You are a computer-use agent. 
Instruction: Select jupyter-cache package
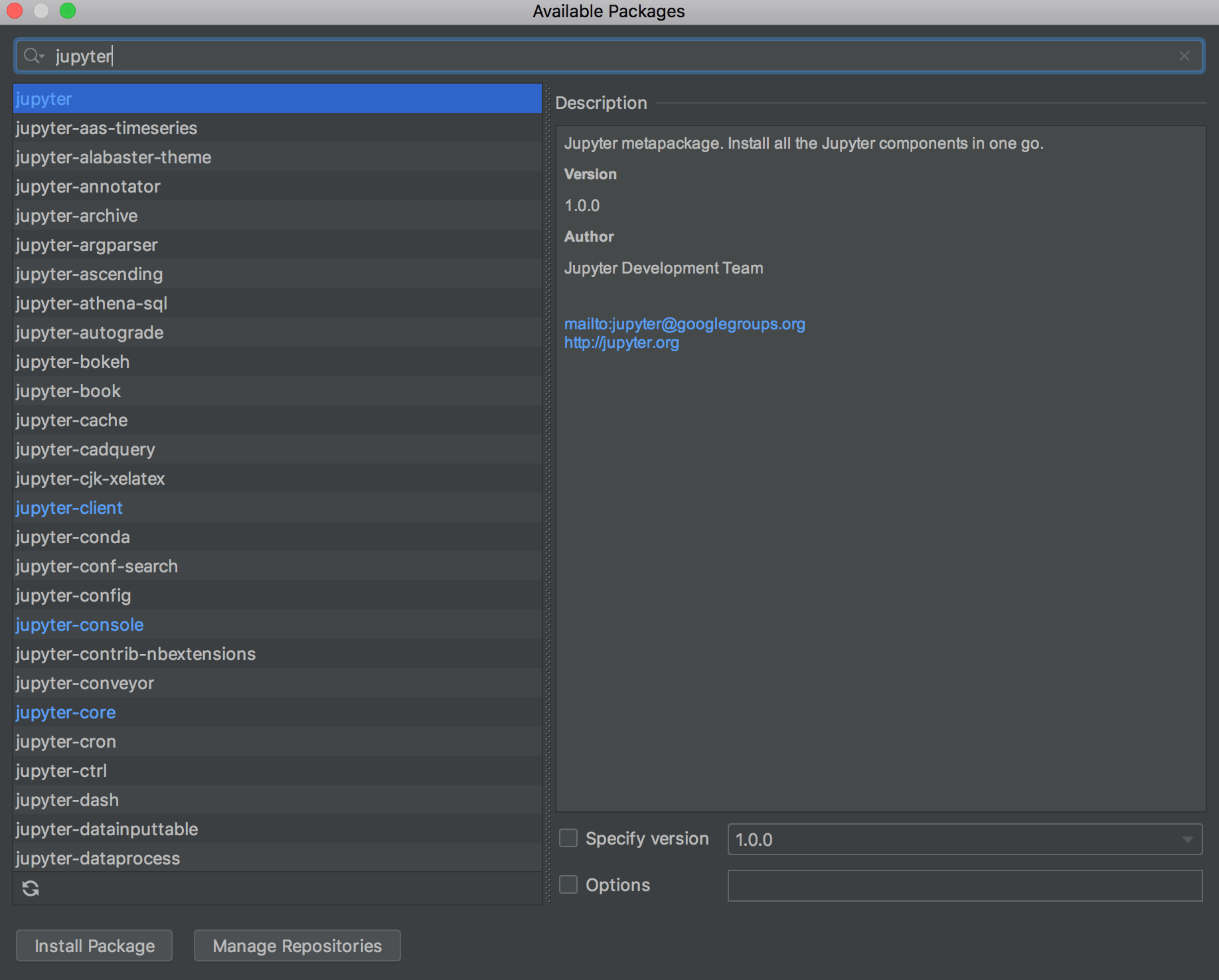(278, 420)
